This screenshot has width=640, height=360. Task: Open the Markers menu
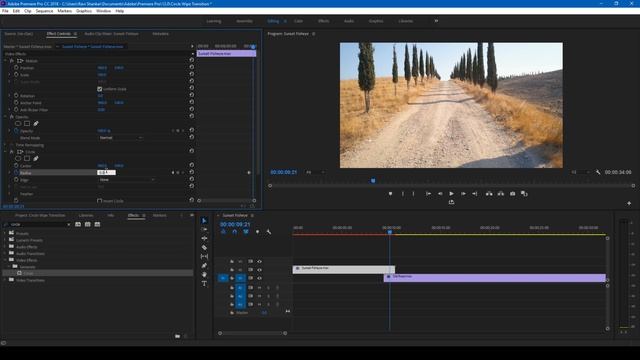[64, 11]
